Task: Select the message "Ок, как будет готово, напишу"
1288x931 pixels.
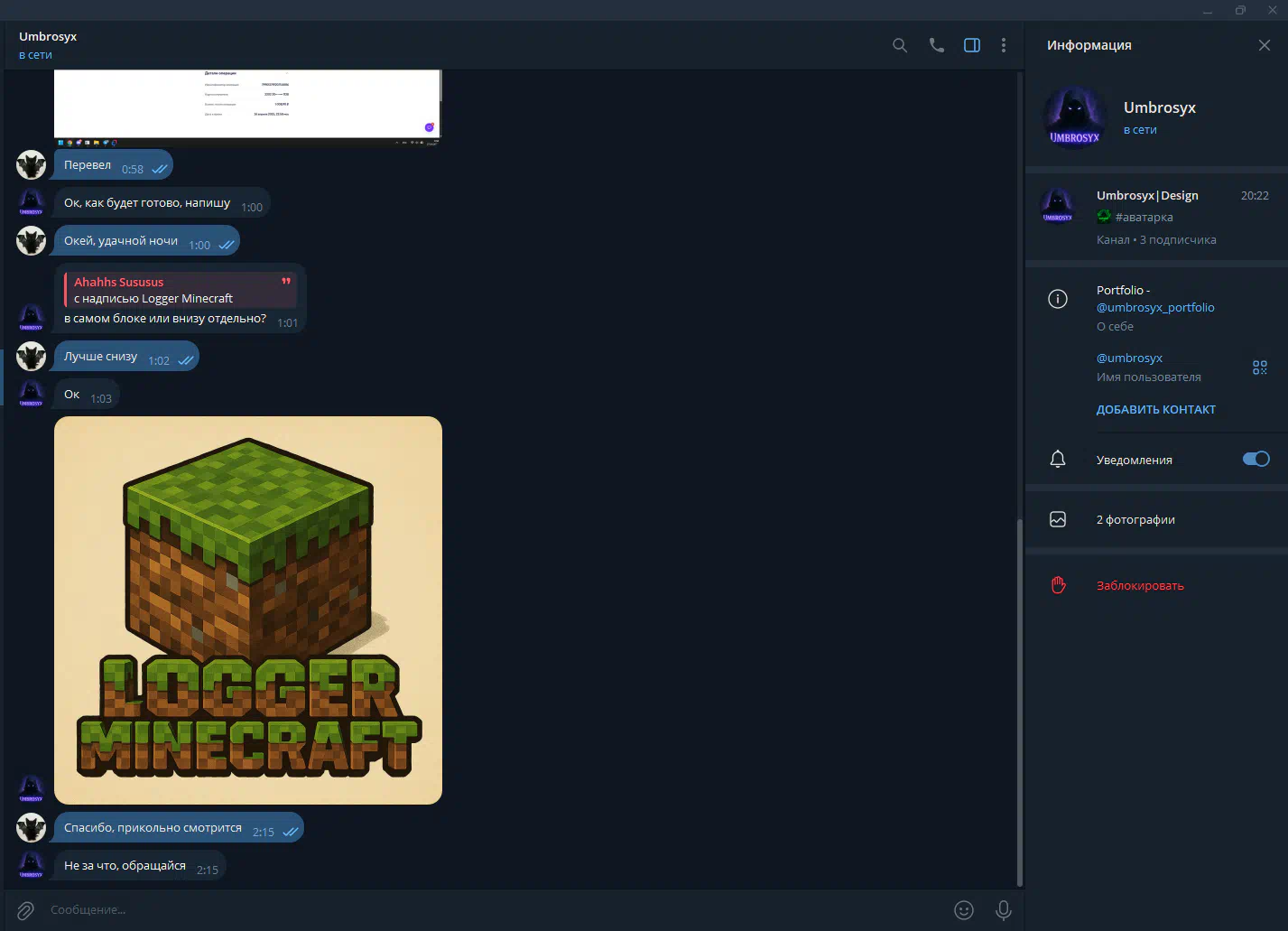Action: click(x=162, y=203)
